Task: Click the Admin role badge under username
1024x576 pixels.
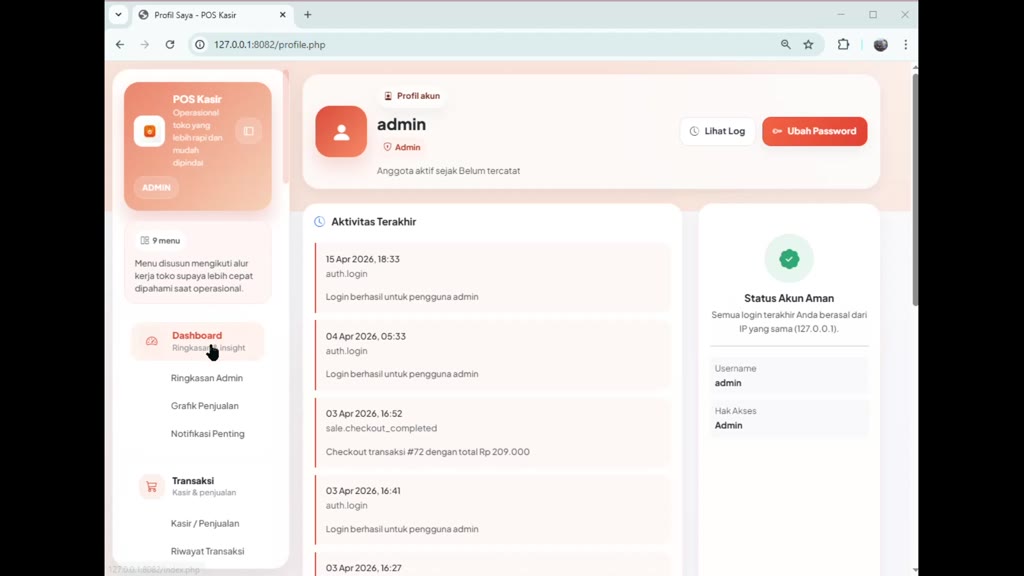Action: coord(402,147)
